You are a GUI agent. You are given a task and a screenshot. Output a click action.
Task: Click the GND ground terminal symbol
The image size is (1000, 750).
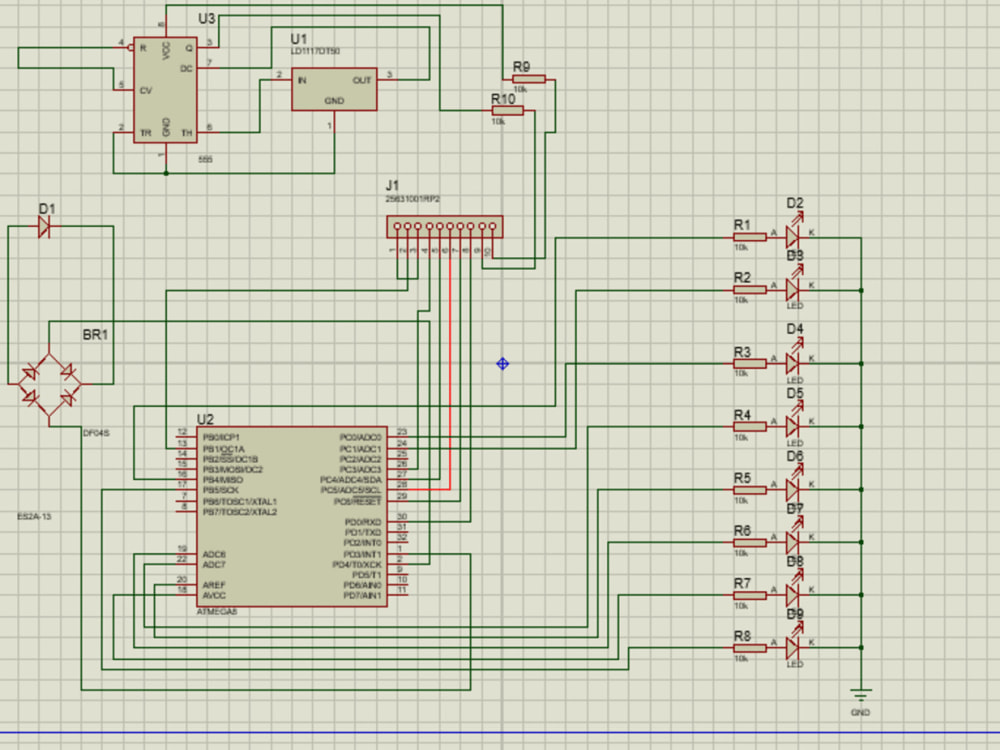tap(860, 695)
